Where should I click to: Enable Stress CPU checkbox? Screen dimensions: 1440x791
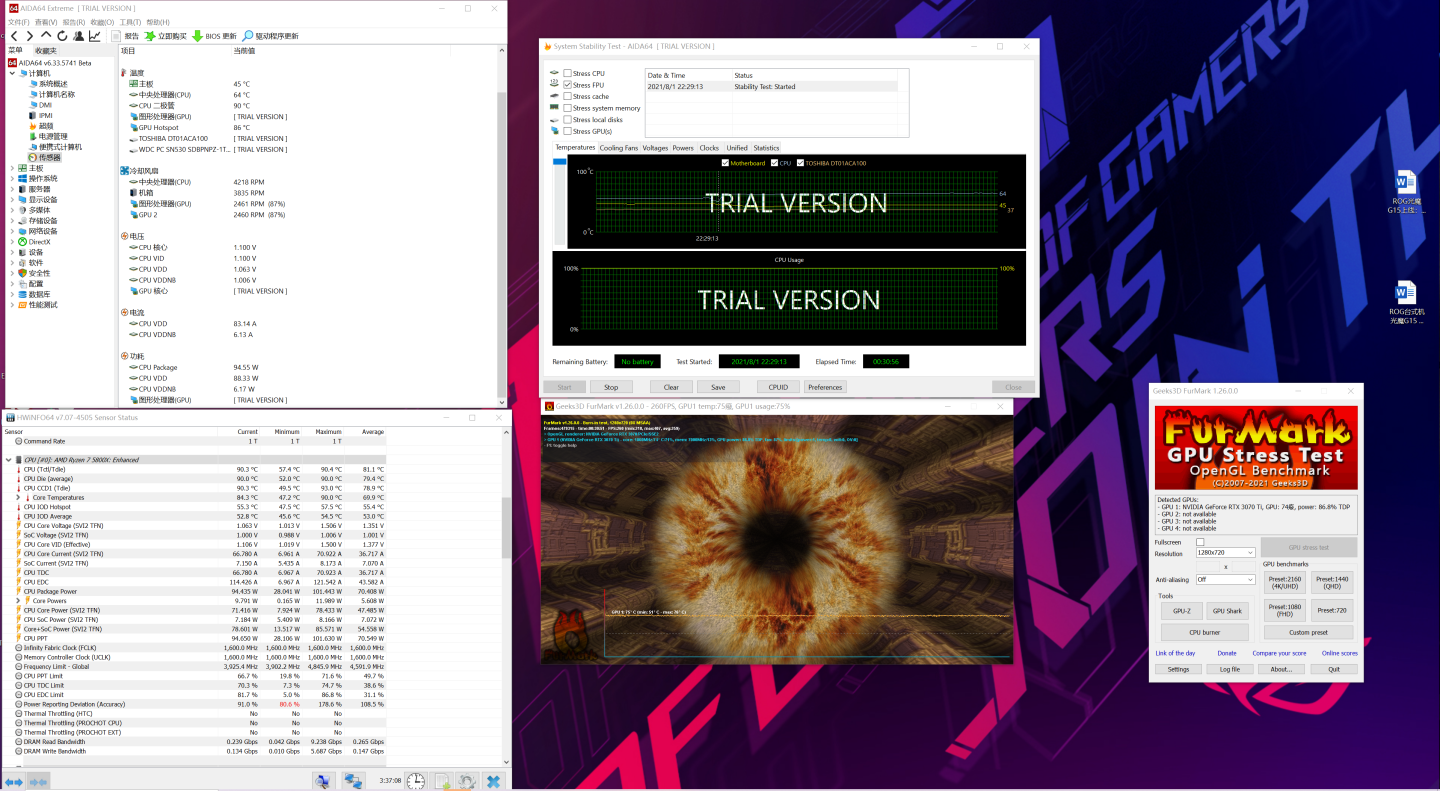tap(568, 74)
